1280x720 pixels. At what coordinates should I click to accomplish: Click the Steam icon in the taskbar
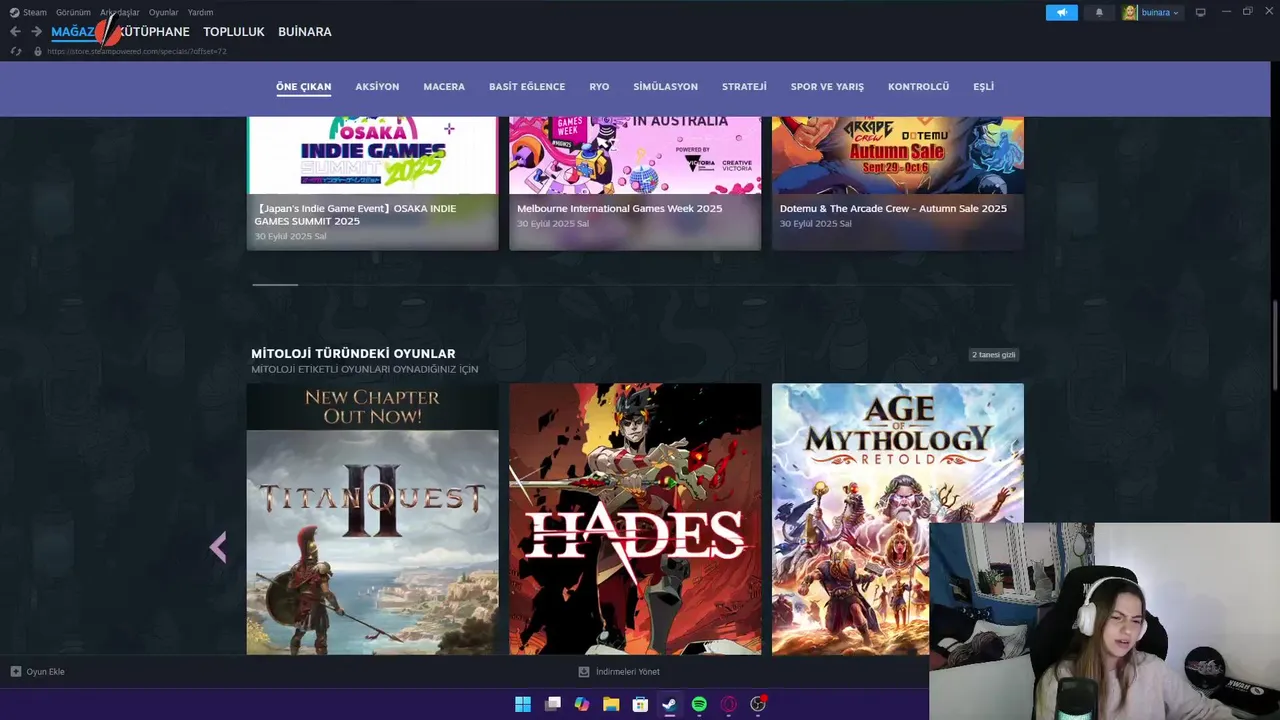click(670, 704)
